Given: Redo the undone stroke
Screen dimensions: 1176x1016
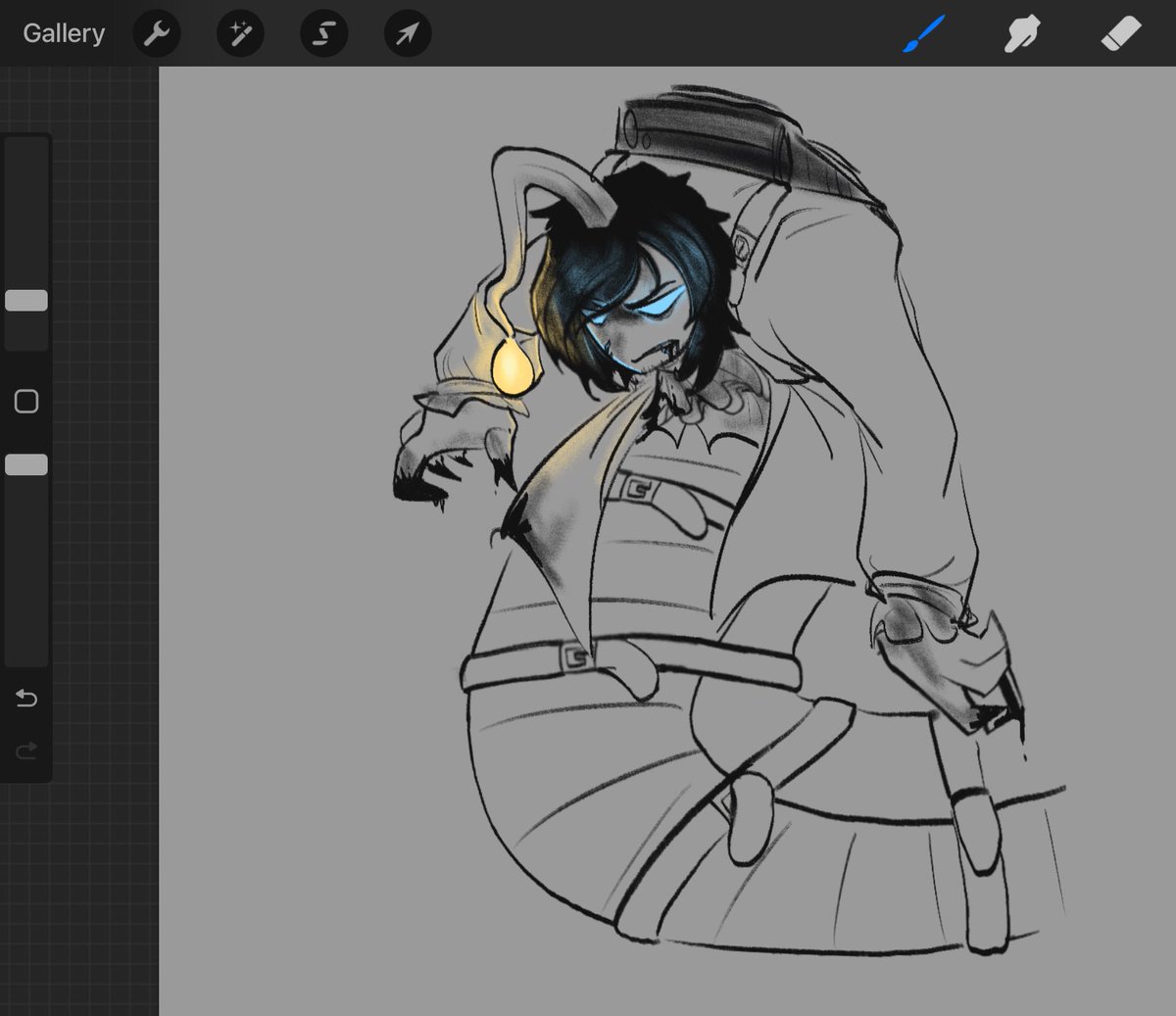Looking at the screenshot, I should (x=26, y=750).
